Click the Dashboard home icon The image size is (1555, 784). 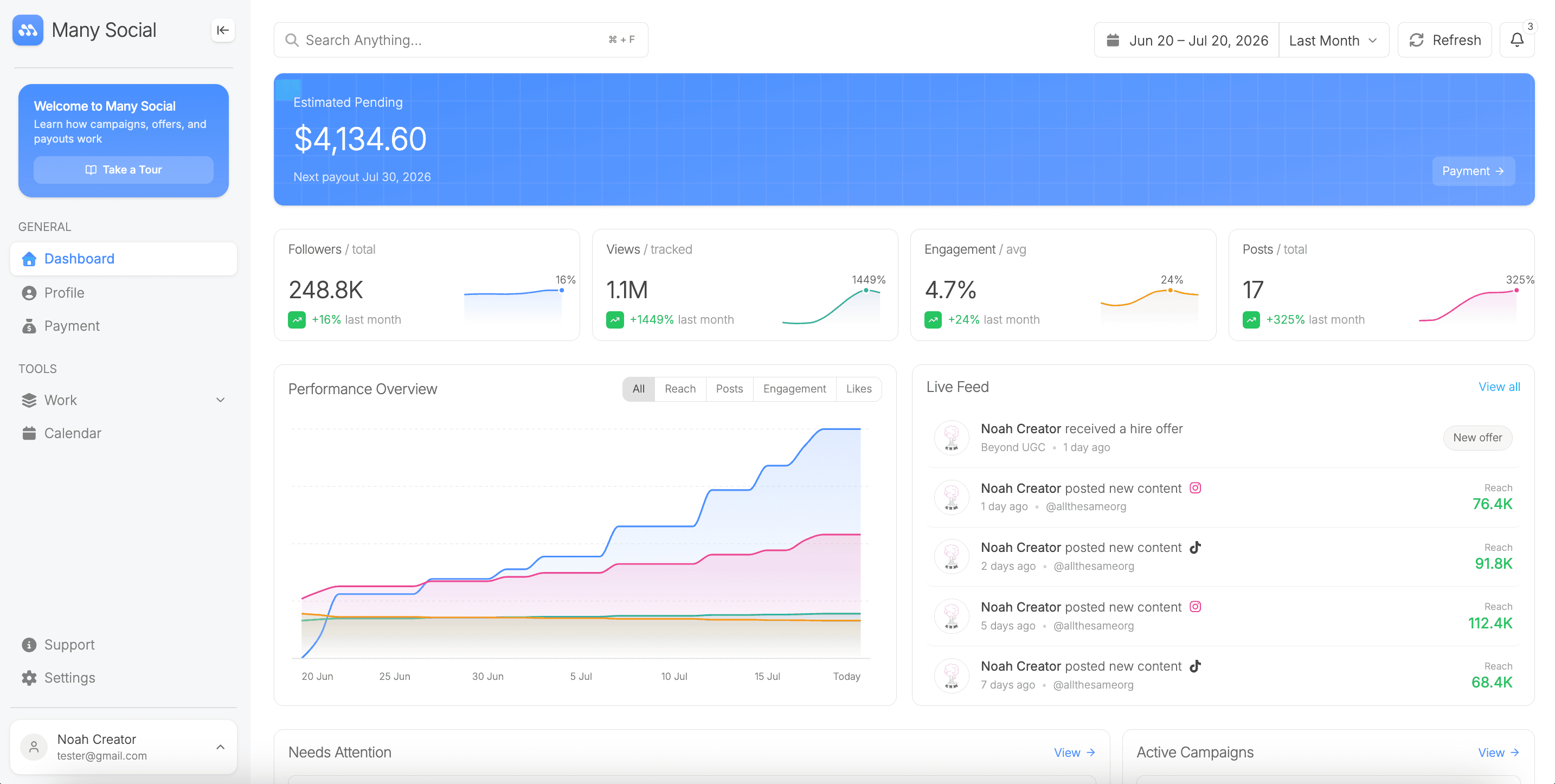click(x=29, y=259)
